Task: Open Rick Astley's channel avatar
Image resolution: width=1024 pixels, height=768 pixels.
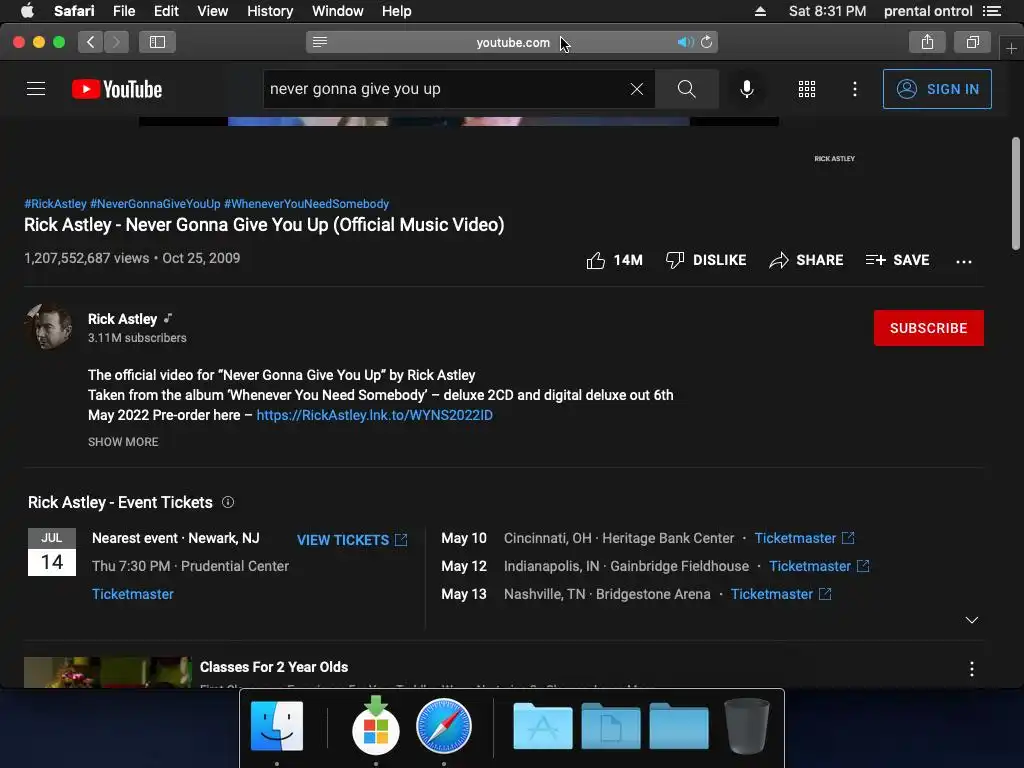Action: 49,327
